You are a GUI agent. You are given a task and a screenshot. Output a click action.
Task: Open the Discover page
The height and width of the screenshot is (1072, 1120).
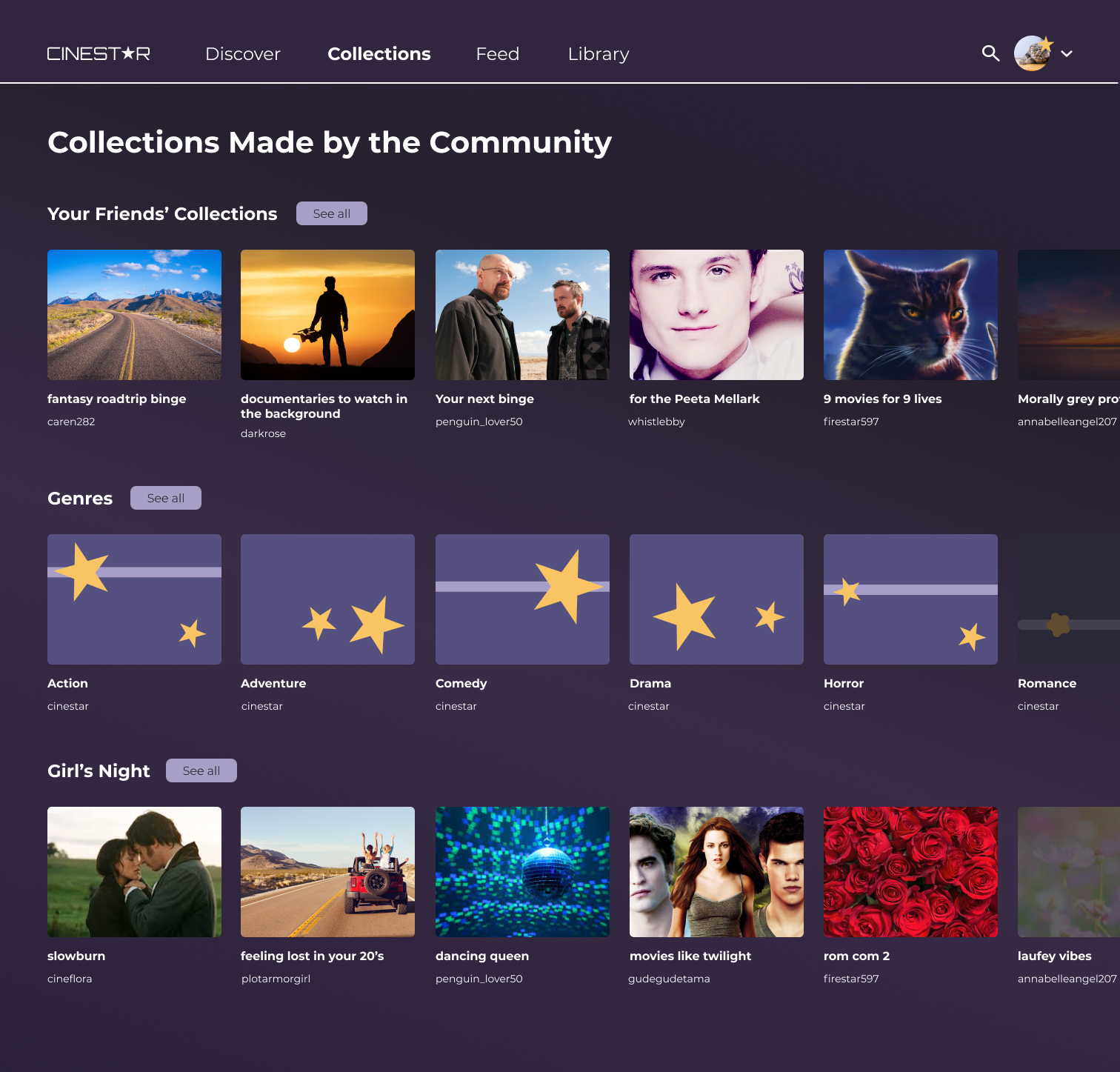tap(243, 54)
